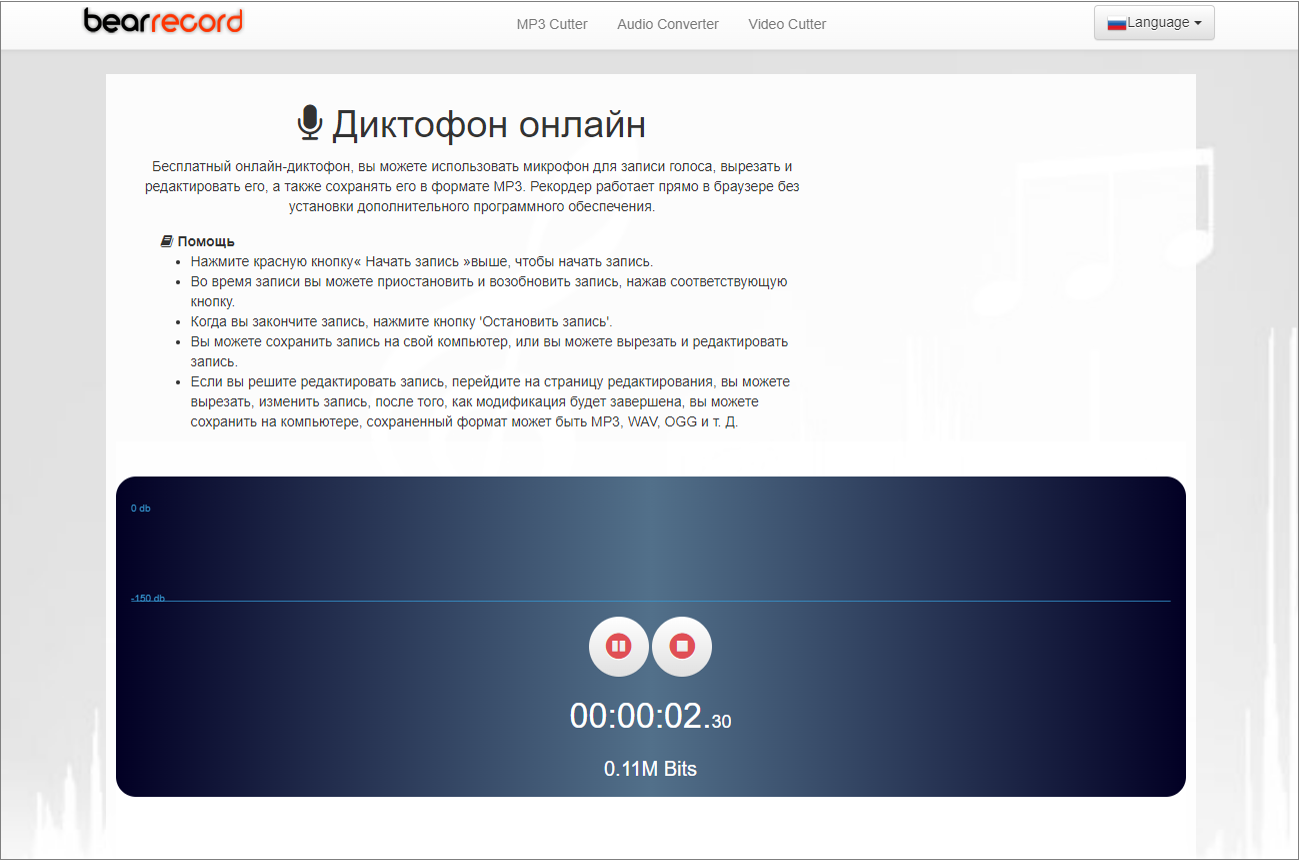Stop the recording with the stop button
Image resolution: width=1299 pixels, height=860 pixels.
click(x=682, y=646)
